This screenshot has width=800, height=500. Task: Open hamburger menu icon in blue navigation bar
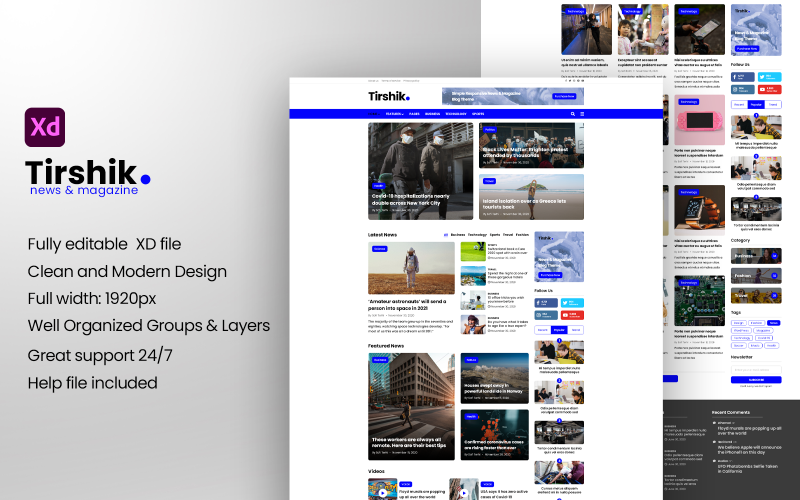click(x=581, y=114)
